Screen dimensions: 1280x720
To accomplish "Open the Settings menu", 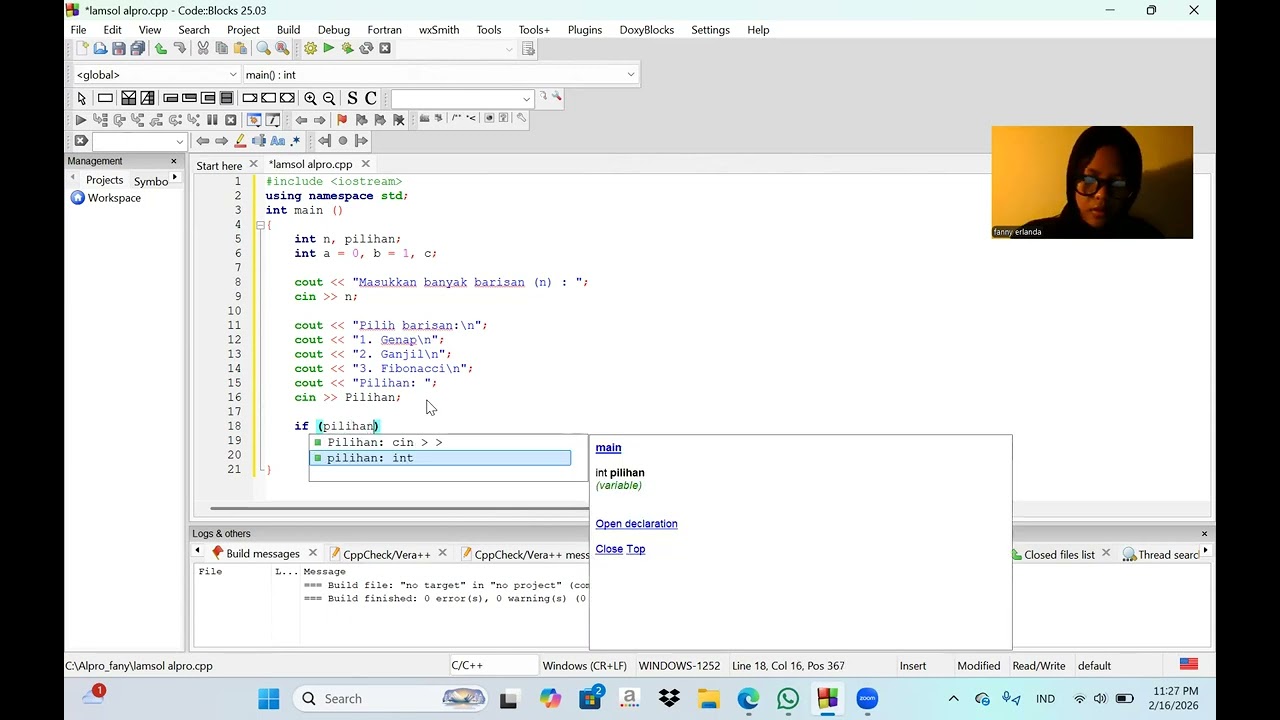I will pos(710,30).
